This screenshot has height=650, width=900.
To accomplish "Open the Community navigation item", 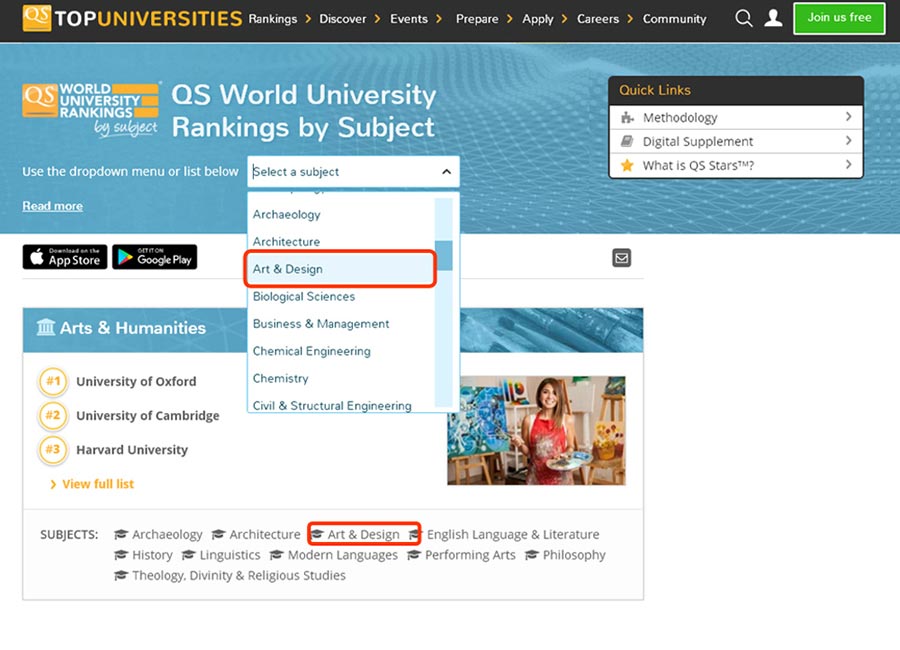I will (x=674, y=19).
